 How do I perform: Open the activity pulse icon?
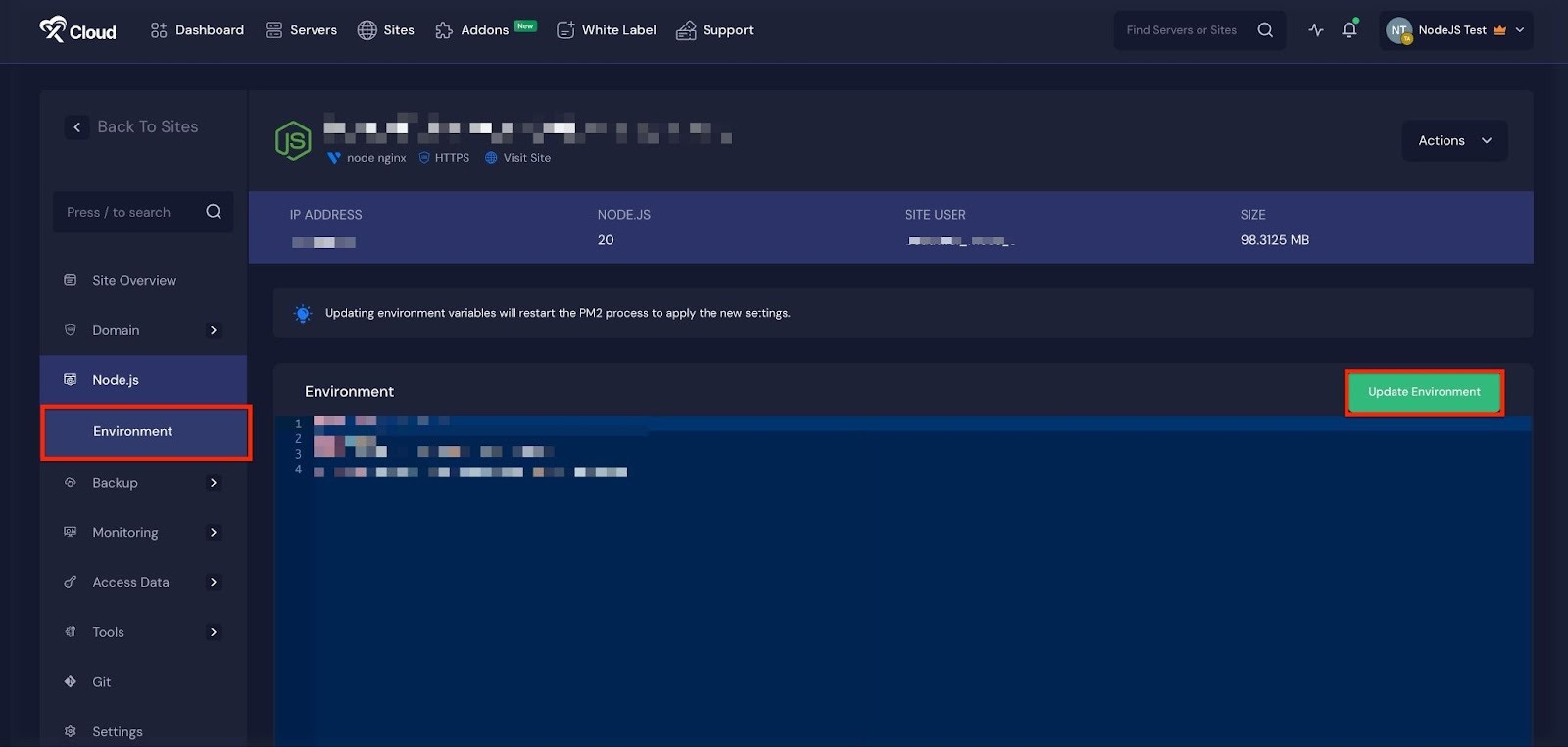point(1316,30)
